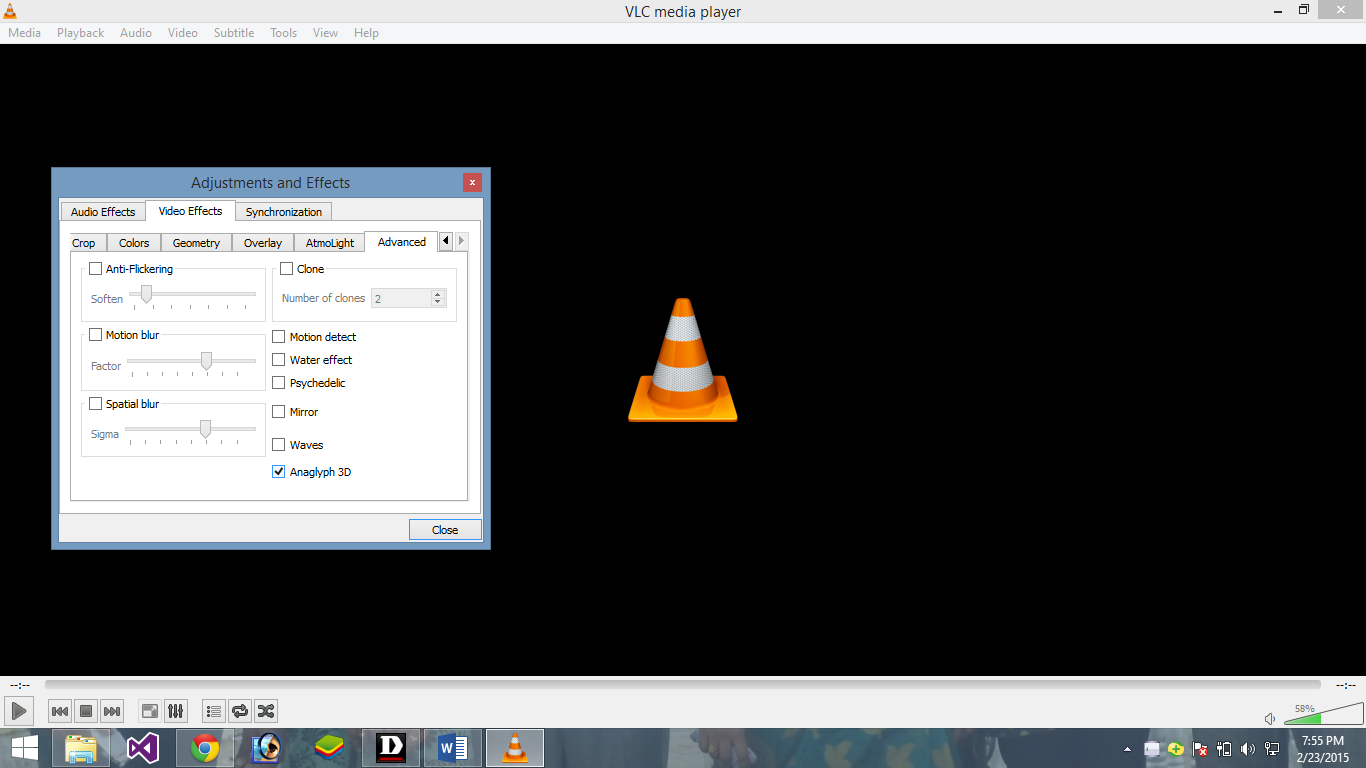The image size is (1366, 768).
Task: Click the VLC cone icon in title bar
Action: pos(11,11)
